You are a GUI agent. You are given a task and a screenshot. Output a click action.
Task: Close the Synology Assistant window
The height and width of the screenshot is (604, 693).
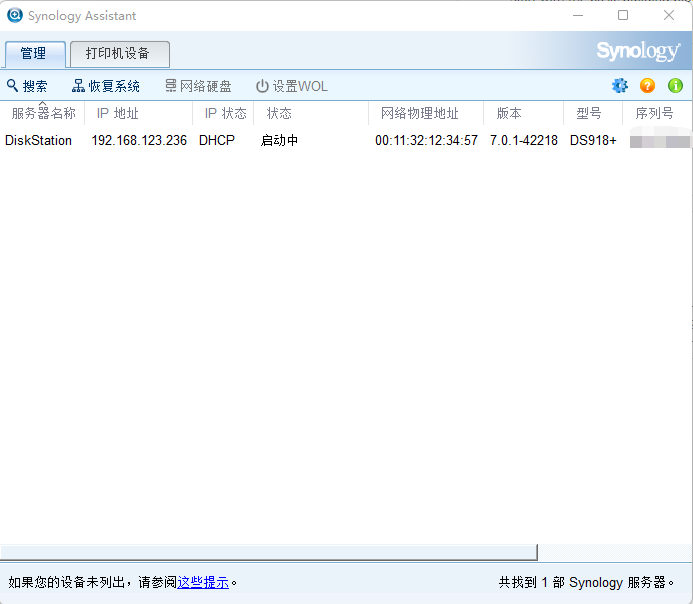pyautogui.click(x=669, y=15)
